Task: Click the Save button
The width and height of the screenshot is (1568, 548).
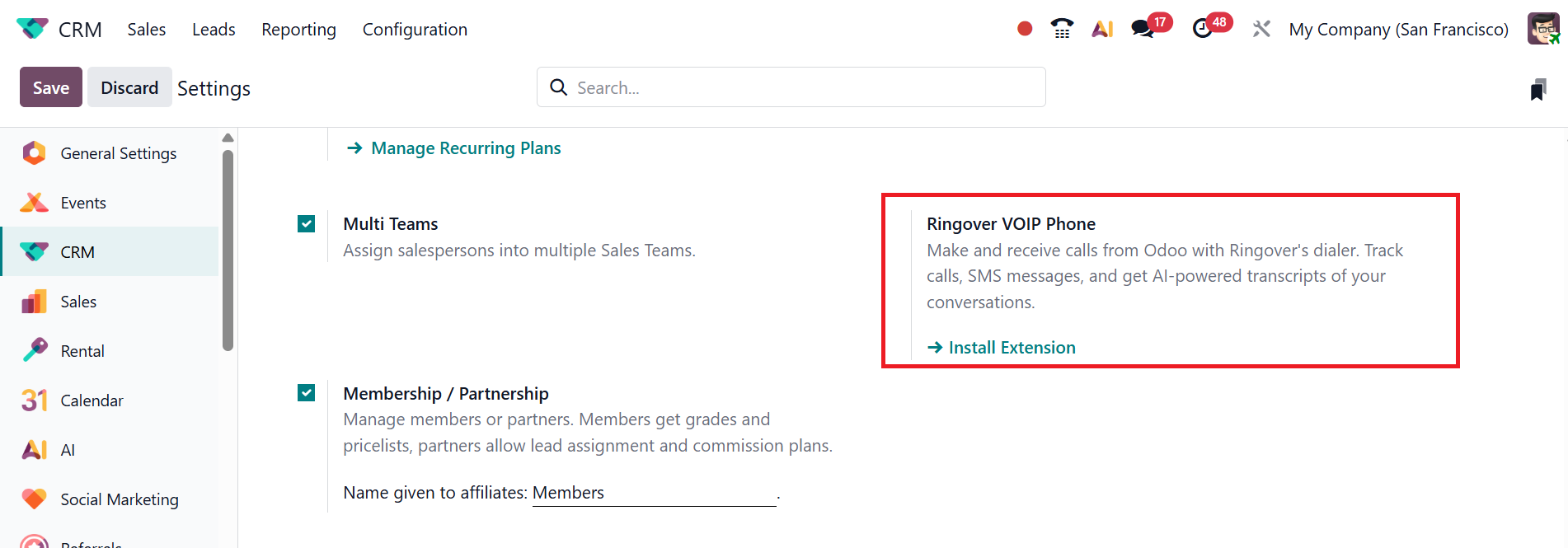Action: (51, 87)
